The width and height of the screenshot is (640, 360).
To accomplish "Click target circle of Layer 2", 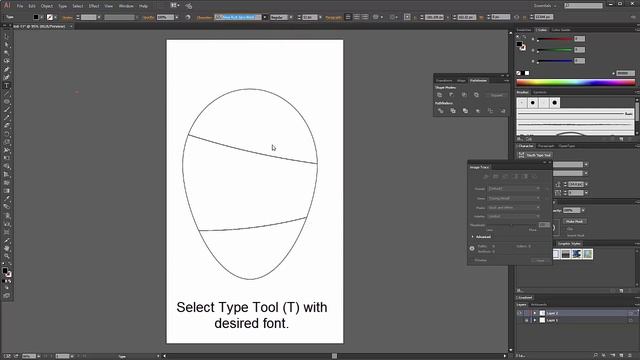I will (x=631, y=313).
